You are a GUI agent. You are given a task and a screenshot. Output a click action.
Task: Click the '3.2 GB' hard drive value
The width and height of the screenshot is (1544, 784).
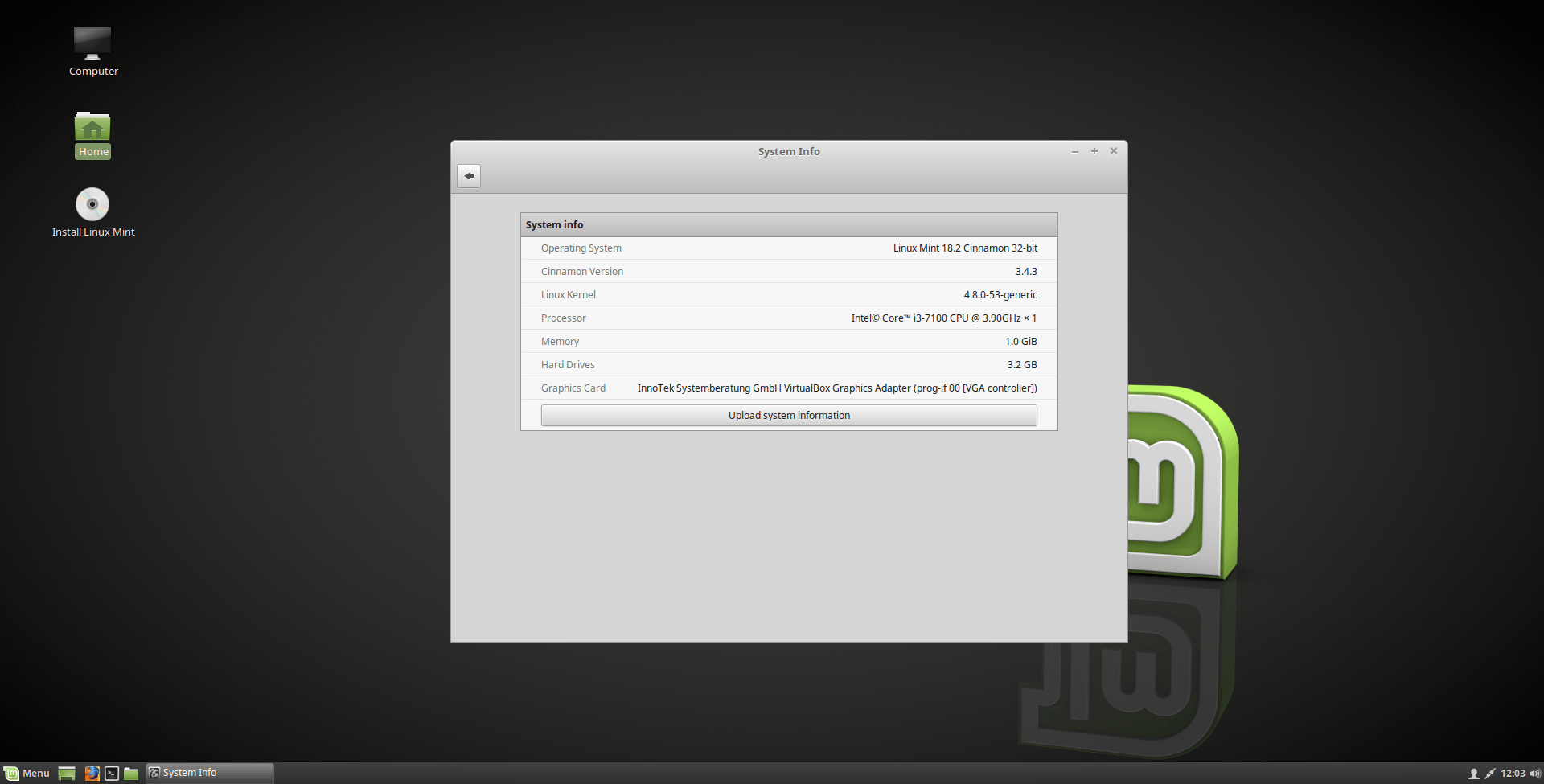point(1022,365)
